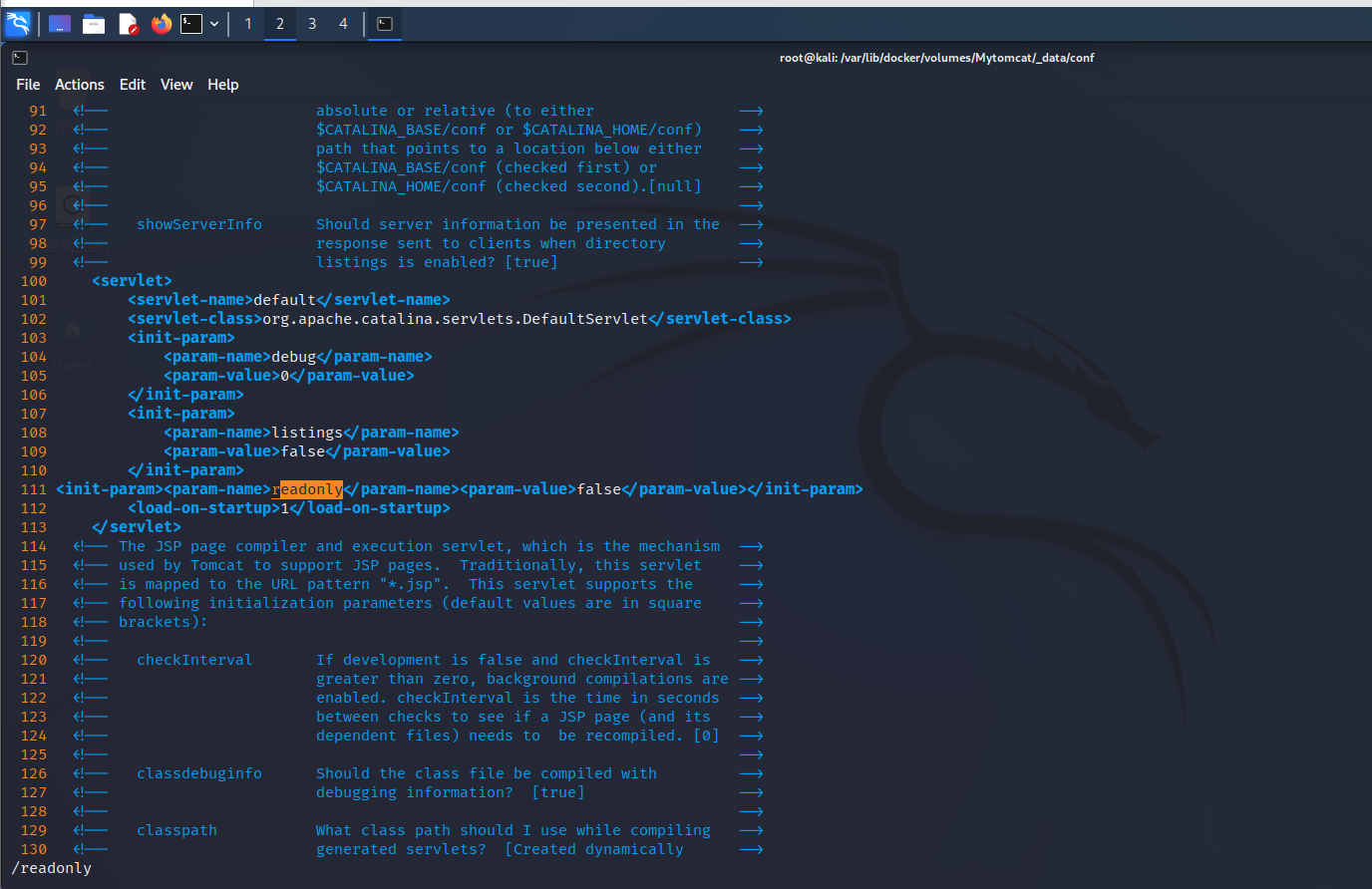Click the load-on-startup tag on line 112
This screenshot has width=1372, height=889.
pos(203,508)
